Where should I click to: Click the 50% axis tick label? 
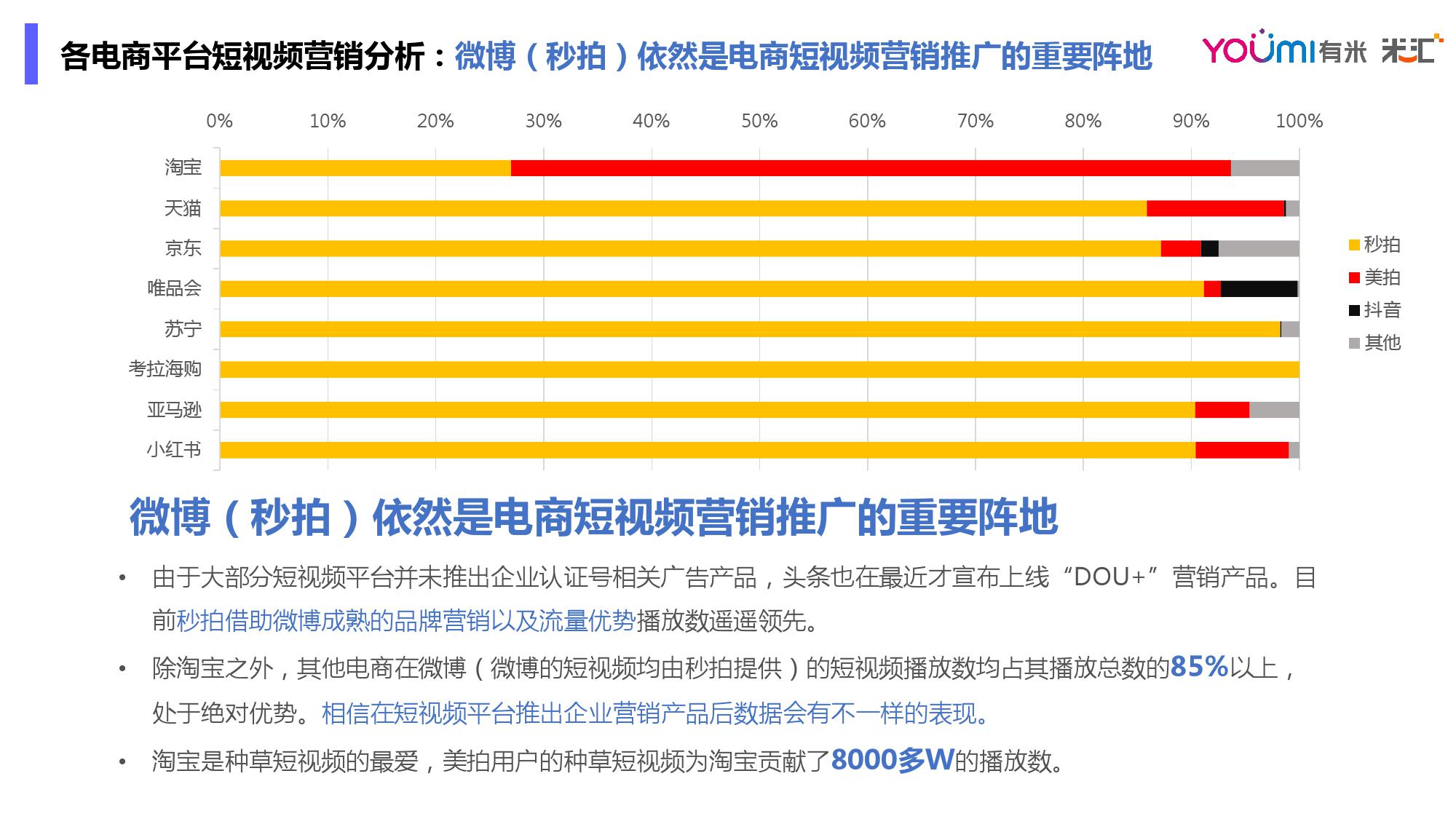(x=759, y=121)
